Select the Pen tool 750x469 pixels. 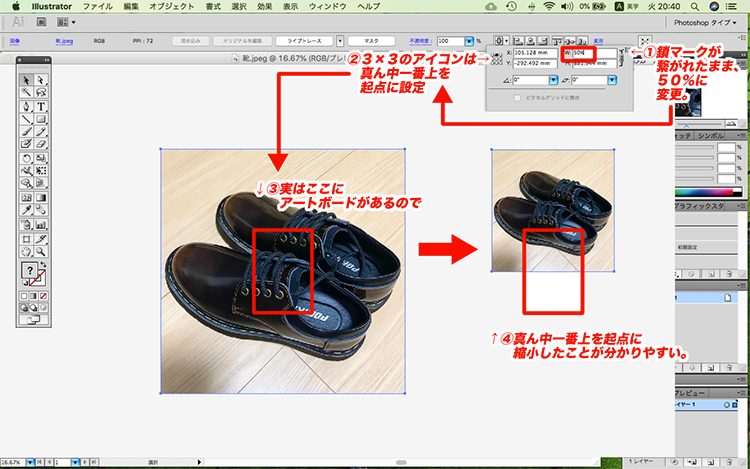click(27, 106)
